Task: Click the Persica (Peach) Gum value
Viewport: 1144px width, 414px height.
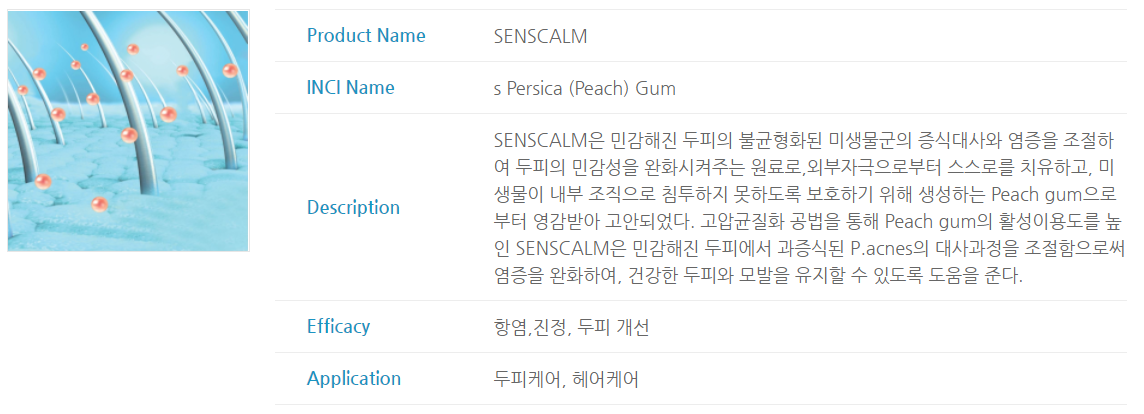Action: coord(584,88)
